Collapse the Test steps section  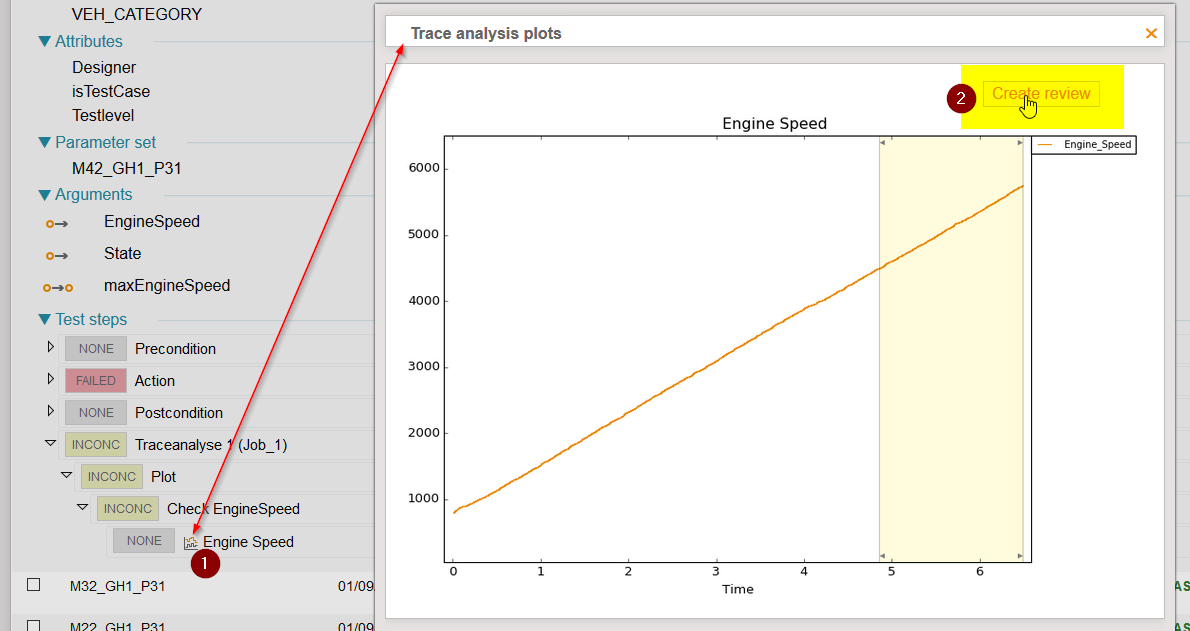click(x=44, y=320)
